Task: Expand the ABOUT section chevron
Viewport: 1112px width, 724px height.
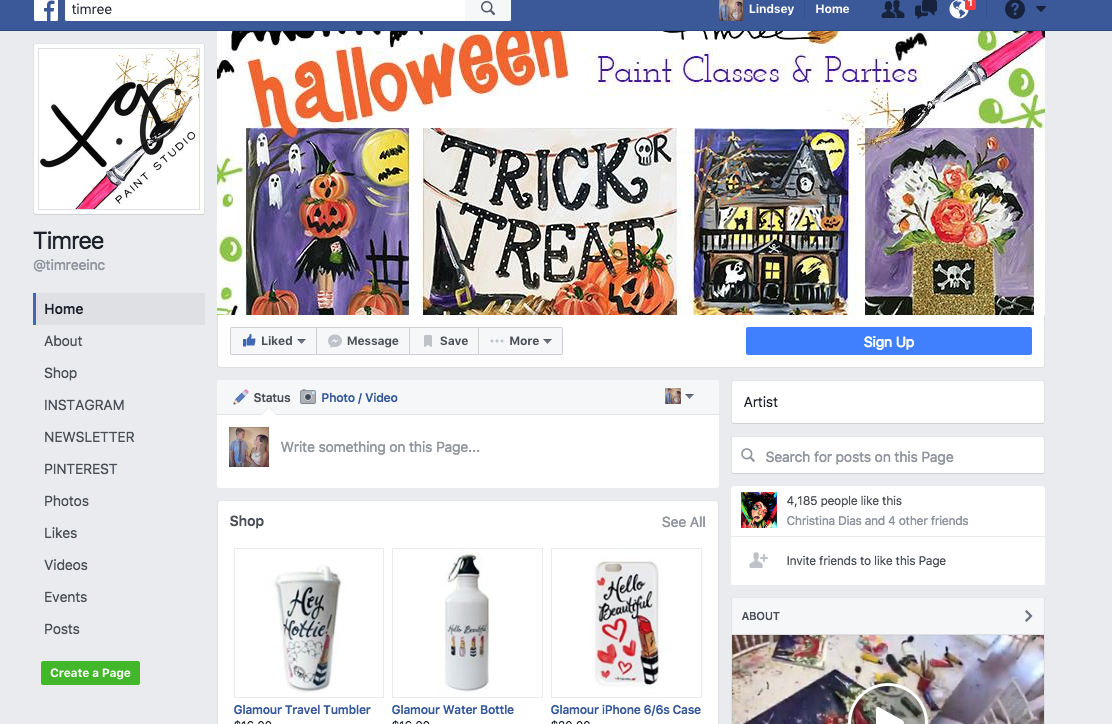Action: [x=1028, y=616]
